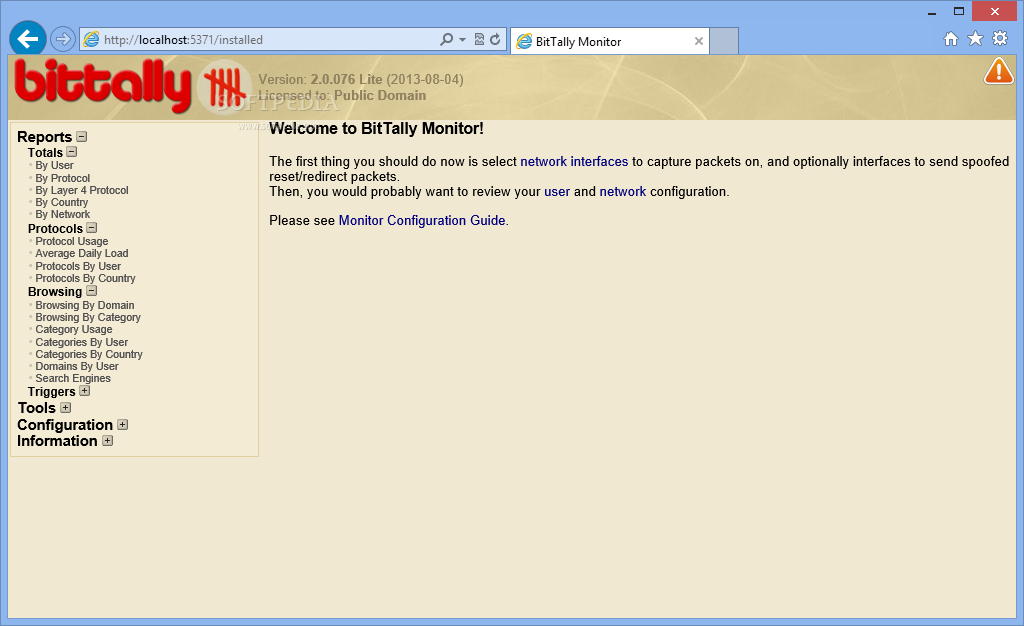Viewport: 1024px width, 626px height.
Task: Open the browser Tools gear icon
Action: pos(1000,39)
